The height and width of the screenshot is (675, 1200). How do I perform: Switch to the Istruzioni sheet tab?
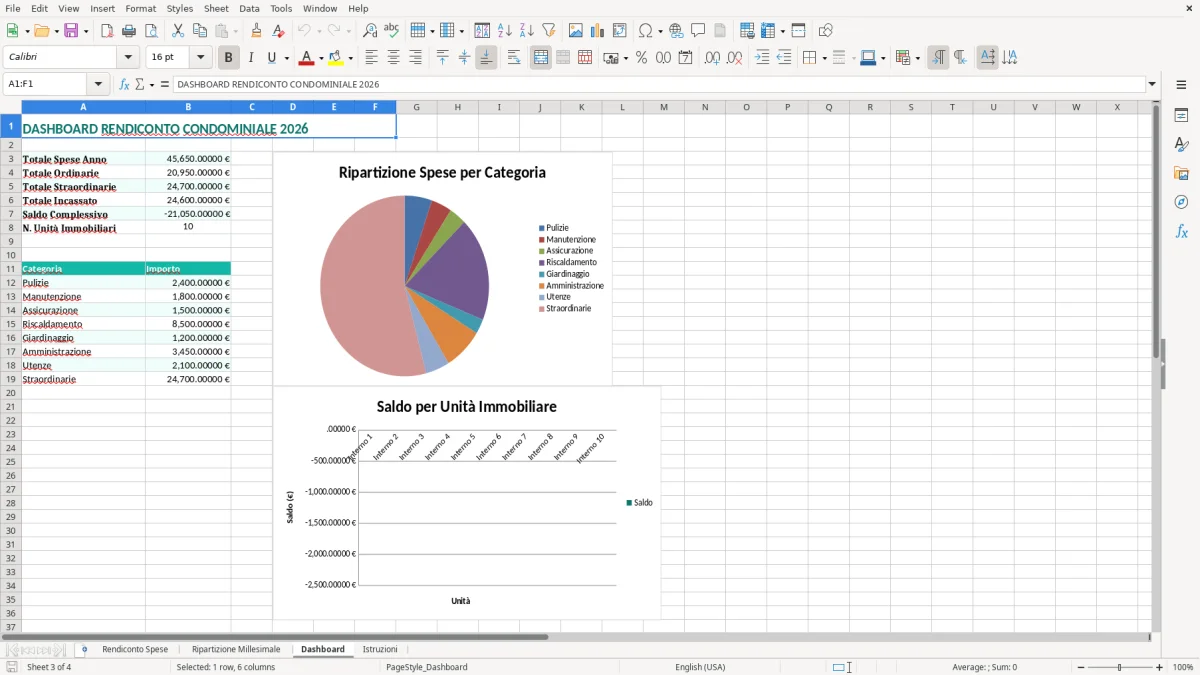pyautogui.click(x=380, y=649)
